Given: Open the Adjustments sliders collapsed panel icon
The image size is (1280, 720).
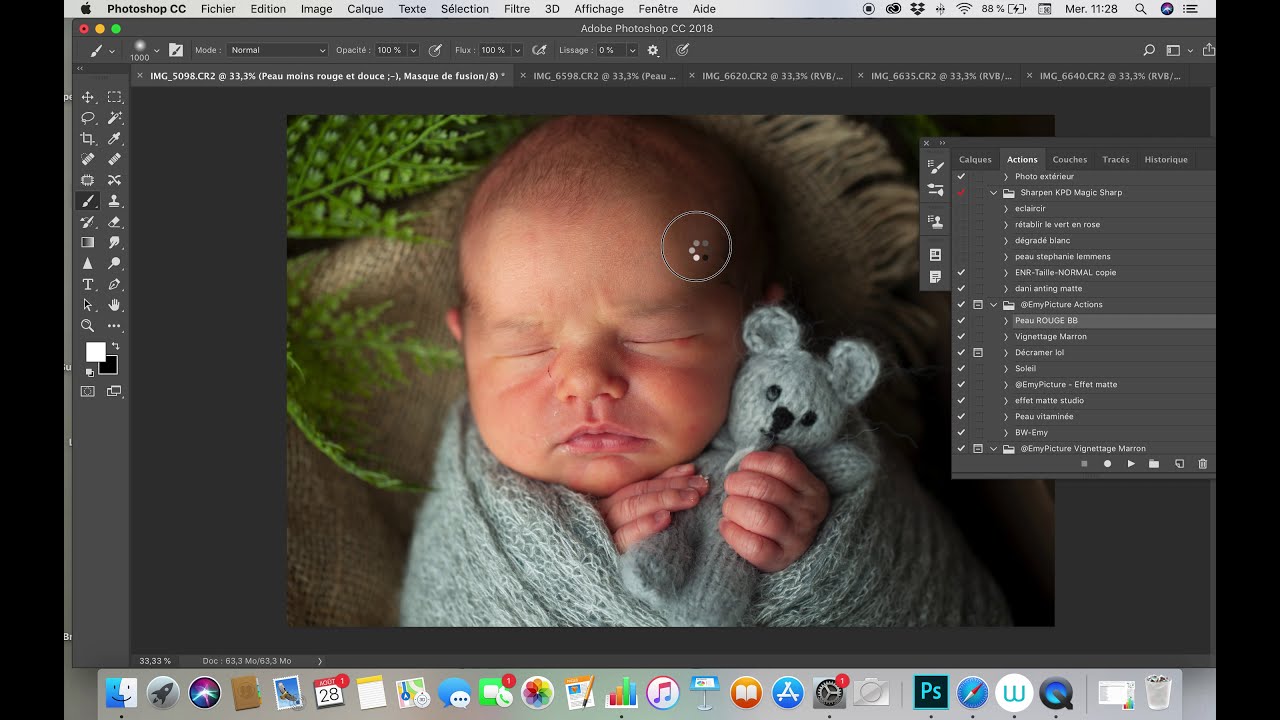Looking at the screenshot, I should tap(935, 189).
